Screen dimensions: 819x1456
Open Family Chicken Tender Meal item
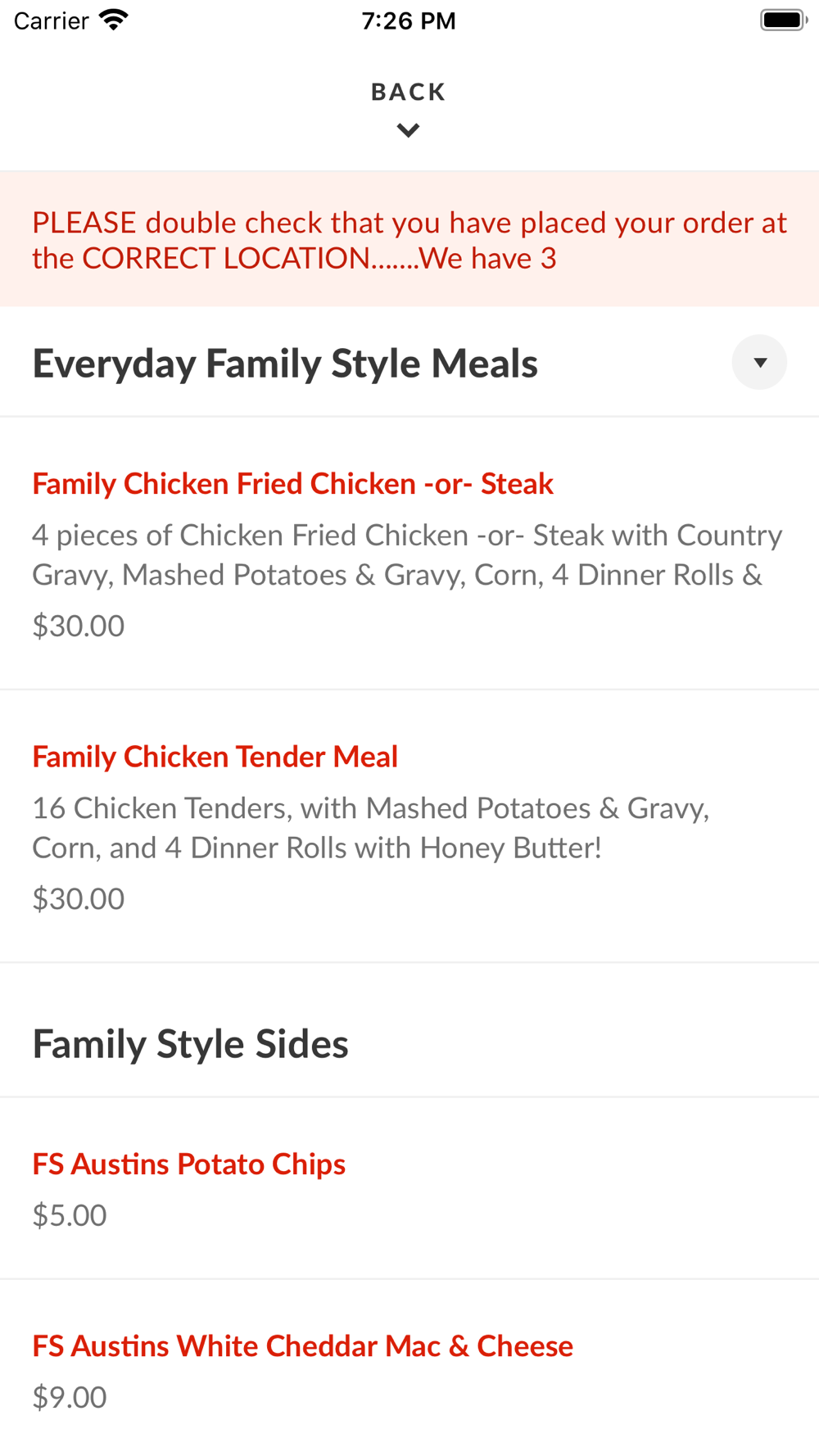[409, 826]
